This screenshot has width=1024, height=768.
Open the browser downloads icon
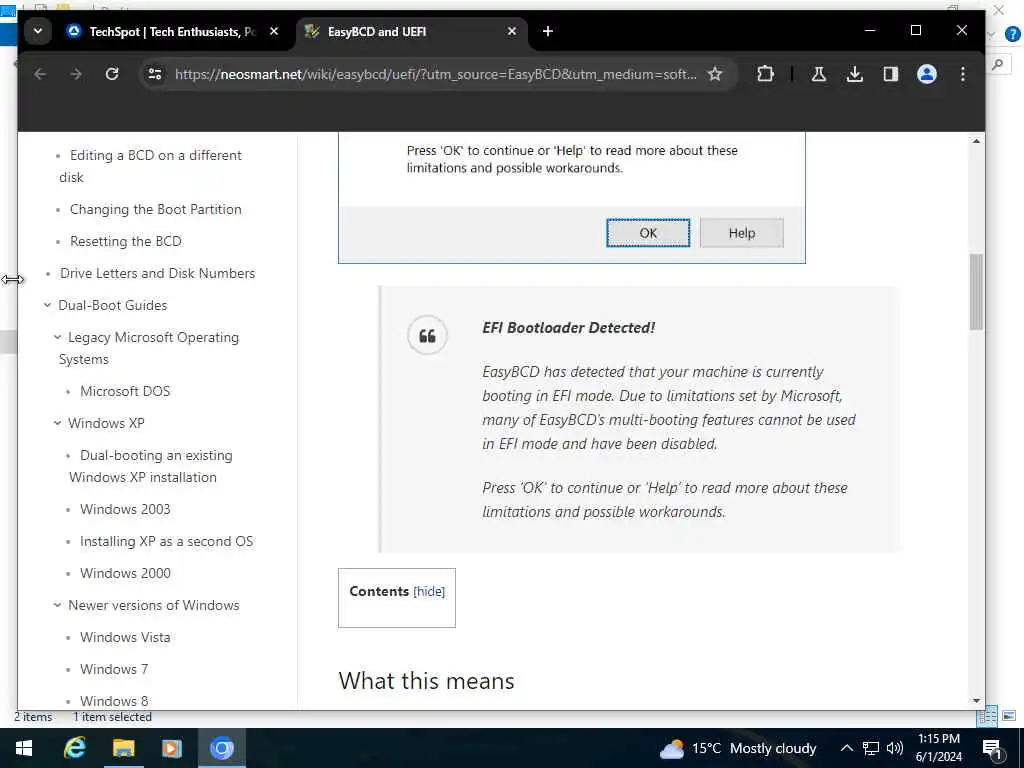[854, 74]
